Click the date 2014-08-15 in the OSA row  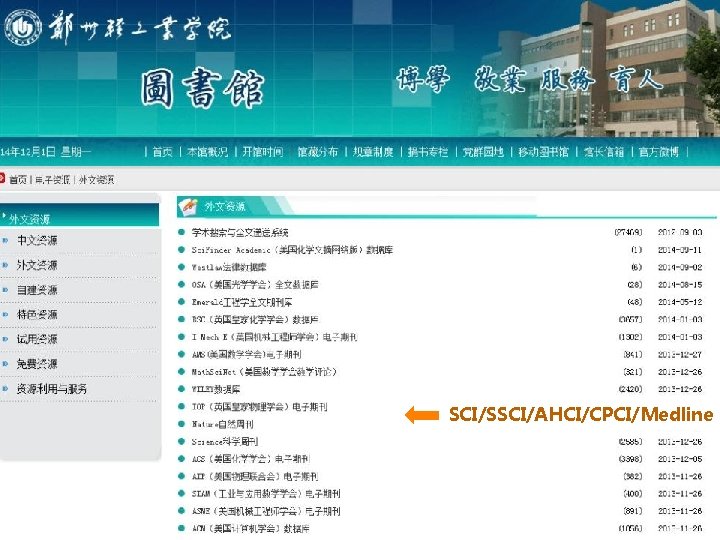tap(680, 285)
